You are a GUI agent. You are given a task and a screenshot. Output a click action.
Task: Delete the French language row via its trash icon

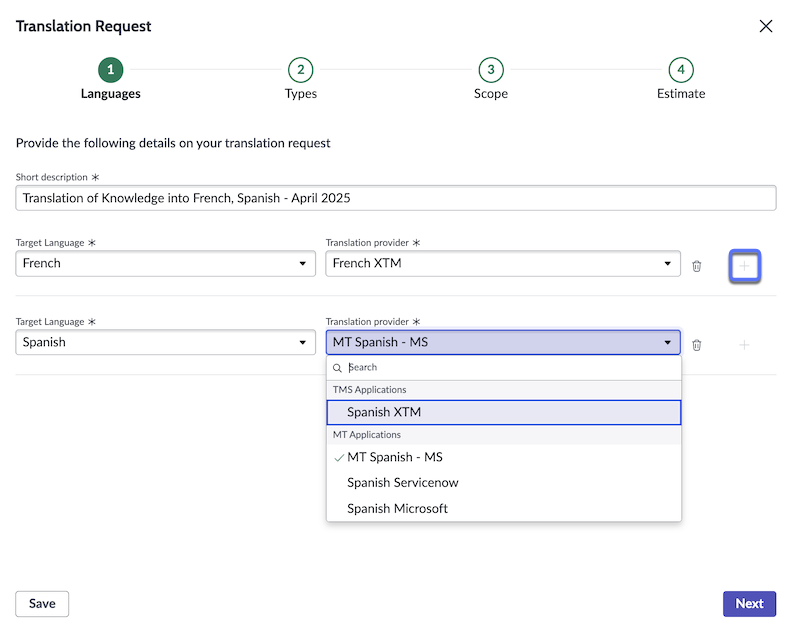pos(697,266)
